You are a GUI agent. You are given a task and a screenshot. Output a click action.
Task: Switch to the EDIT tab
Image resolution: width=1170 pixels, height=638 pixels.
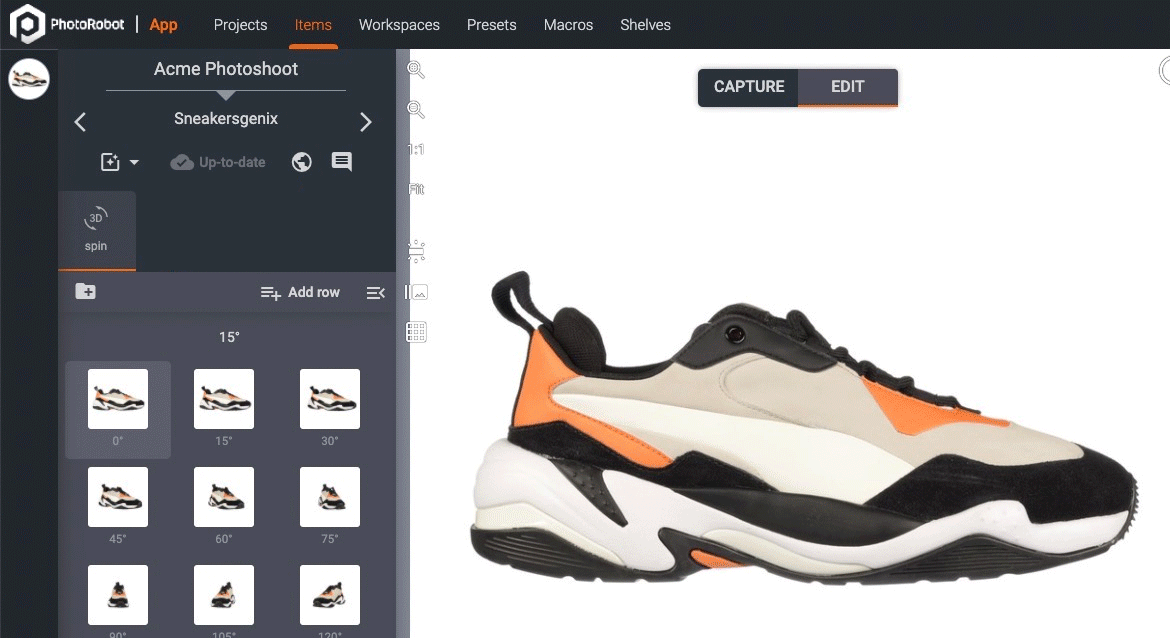pos(847,87)
